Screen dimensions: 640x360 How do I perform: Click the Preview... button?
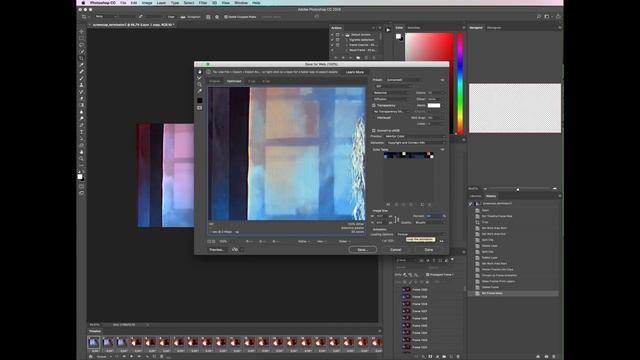click(x=216, y=249)
